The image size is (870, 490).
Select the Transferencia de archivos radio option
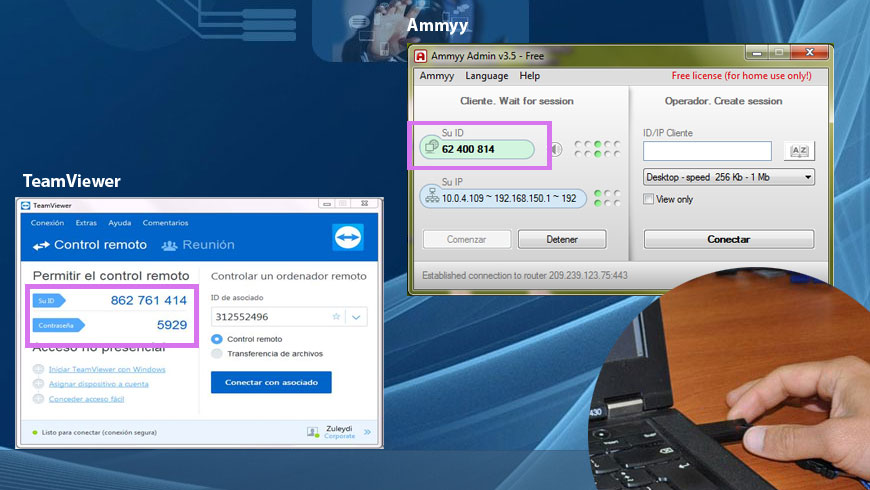217,353
